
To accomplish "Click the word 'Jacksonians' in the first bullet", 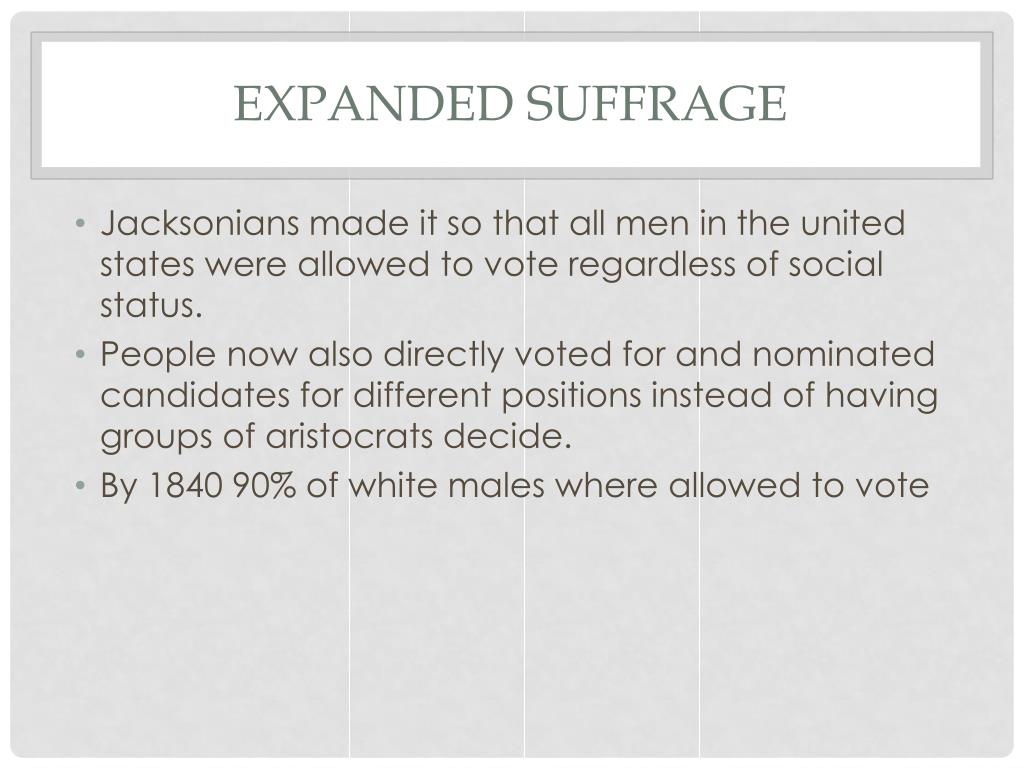I will tap(199, 223).
